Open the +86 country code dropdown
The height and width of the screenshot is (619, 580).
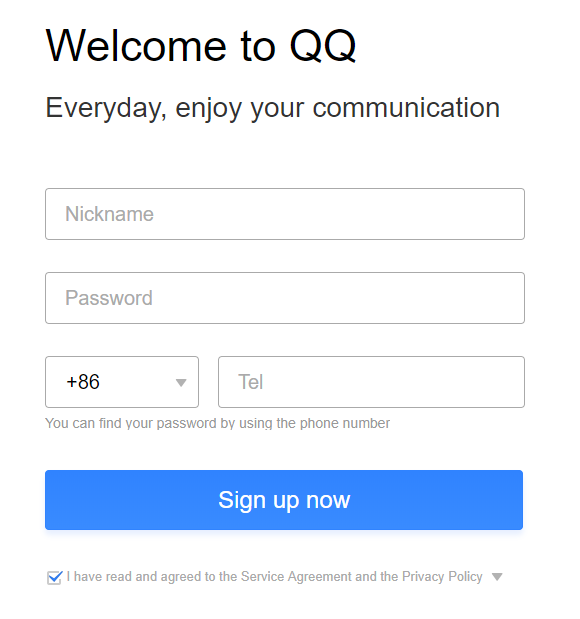point(122,382)
